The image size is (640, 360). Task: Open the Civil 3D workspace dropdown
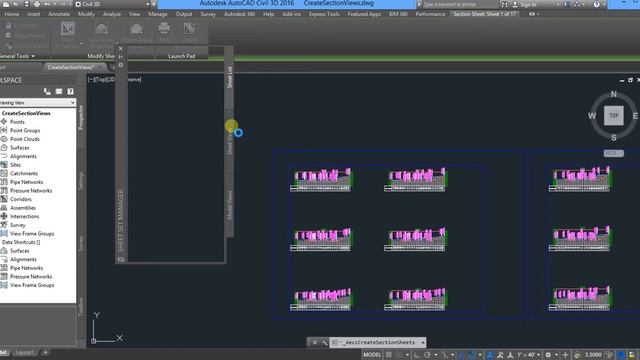(x=112, y=4)
